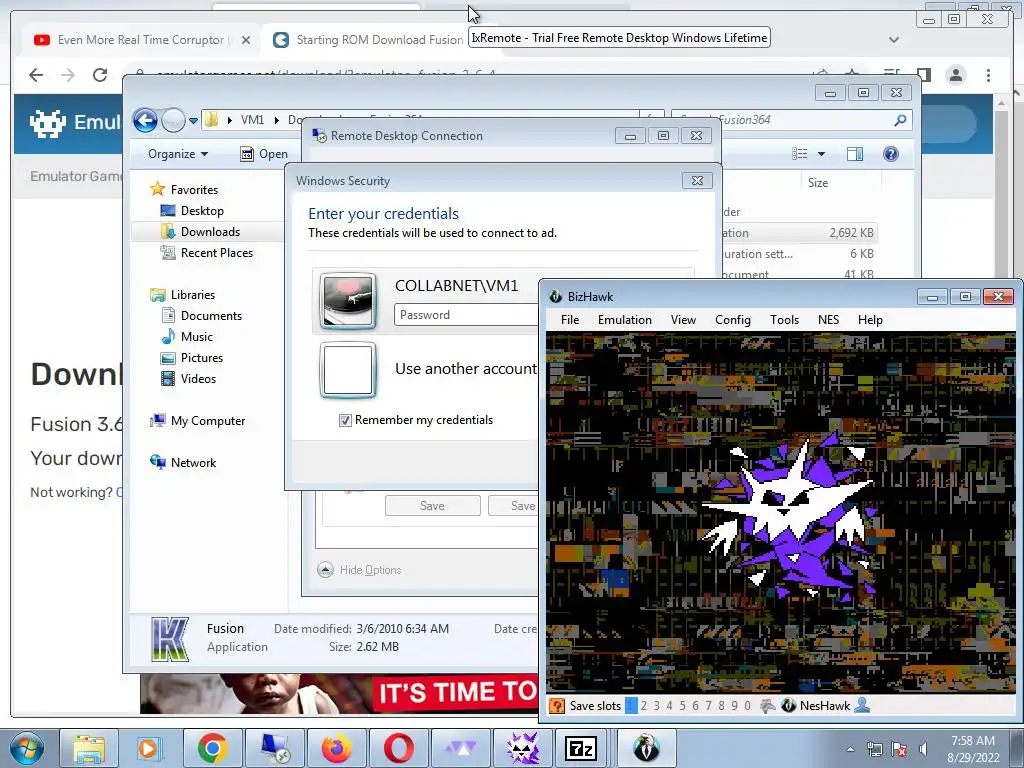The width and height of the screenshot is (1024, 768).
Task: Open Explorer recent locations dropdown arrow
Action: (x=193, y=121)
